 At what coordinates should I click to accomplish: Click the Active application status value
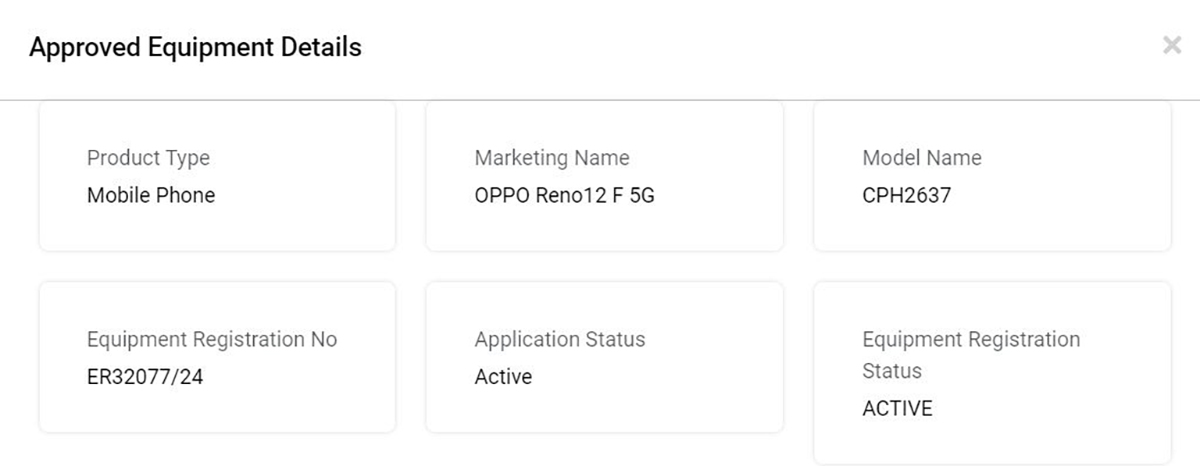503,377
